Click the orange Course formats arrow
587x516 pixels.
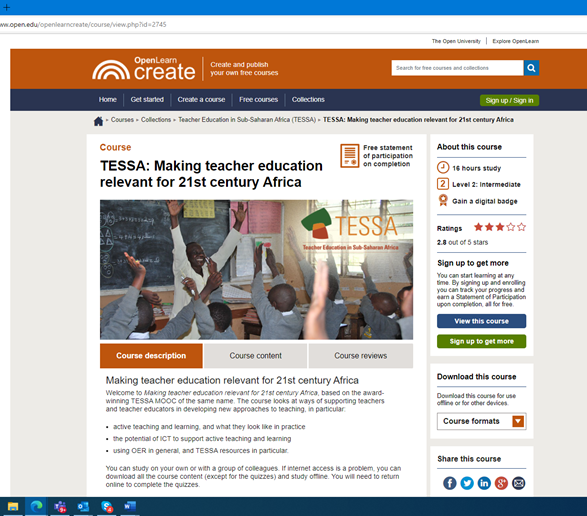point(518,421)
